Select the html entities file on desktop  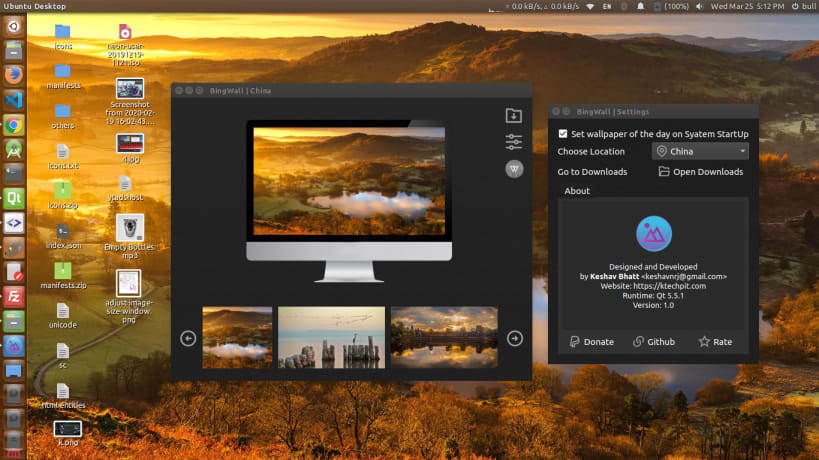click(x=63, y=395)
